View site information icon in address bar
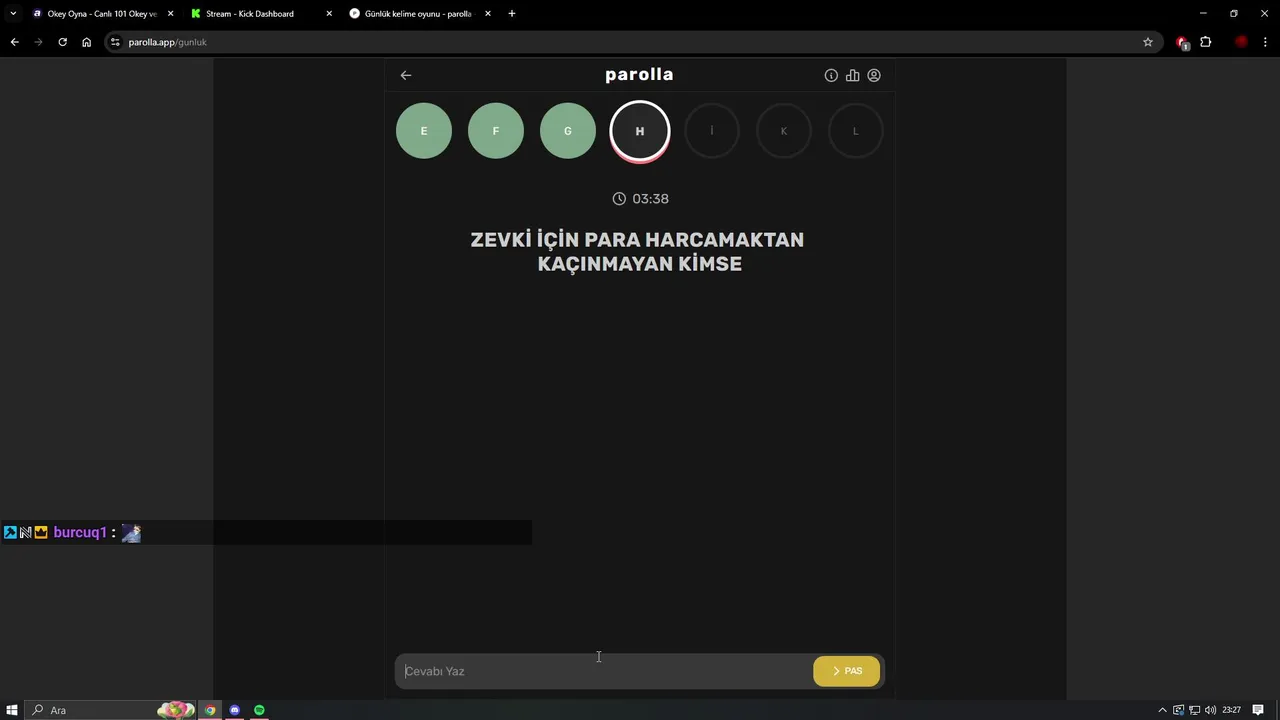 point(115,42)
